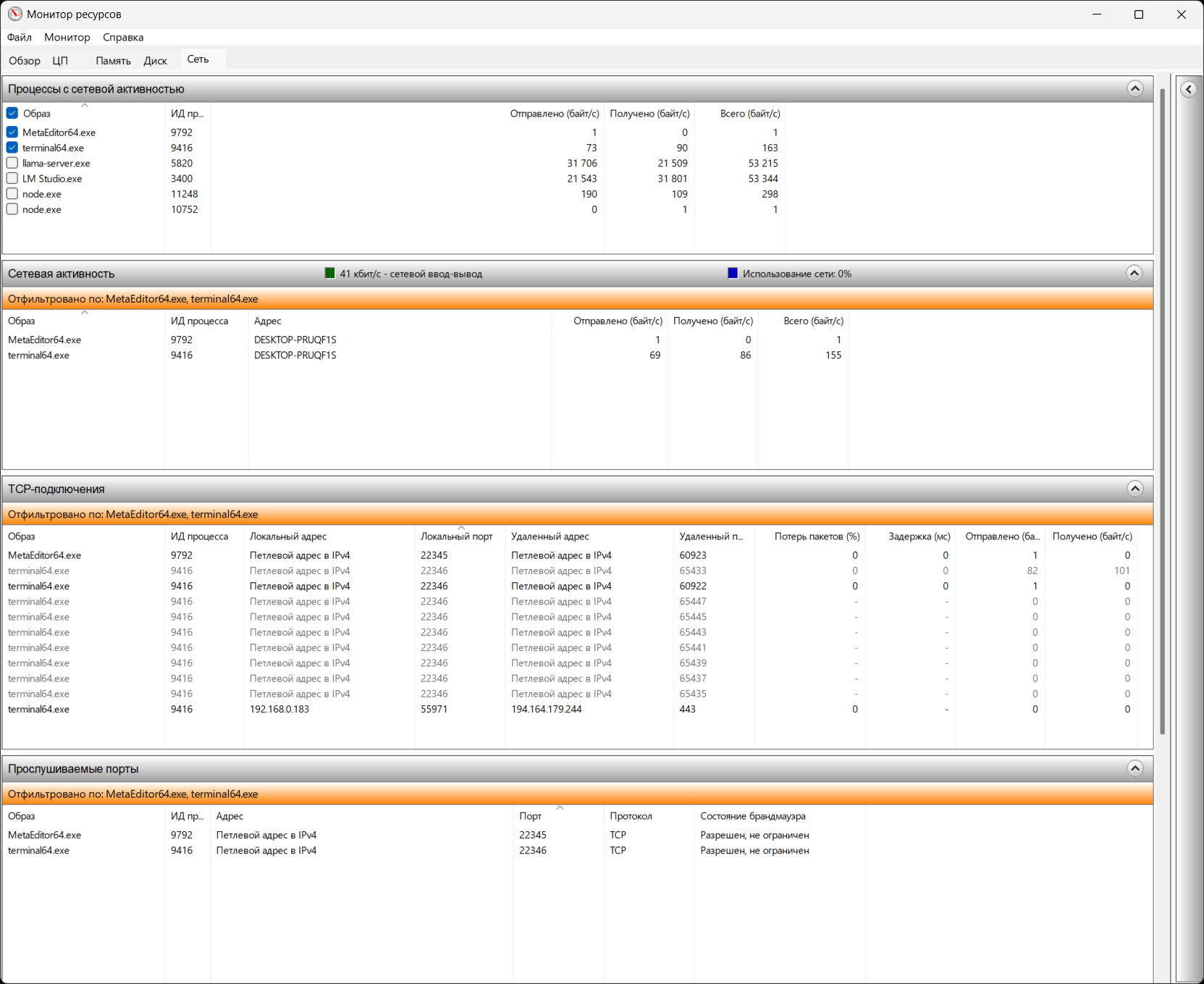Viewport: 1204px width, 984px height.
Task: Collapse the TCP-подключения section chevron
Action: coord(1135,488)
